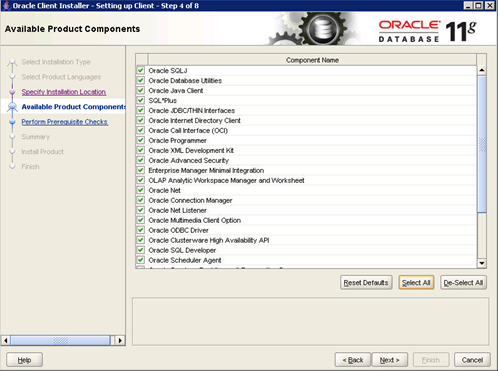Click the message details text area

coord(311,321)
